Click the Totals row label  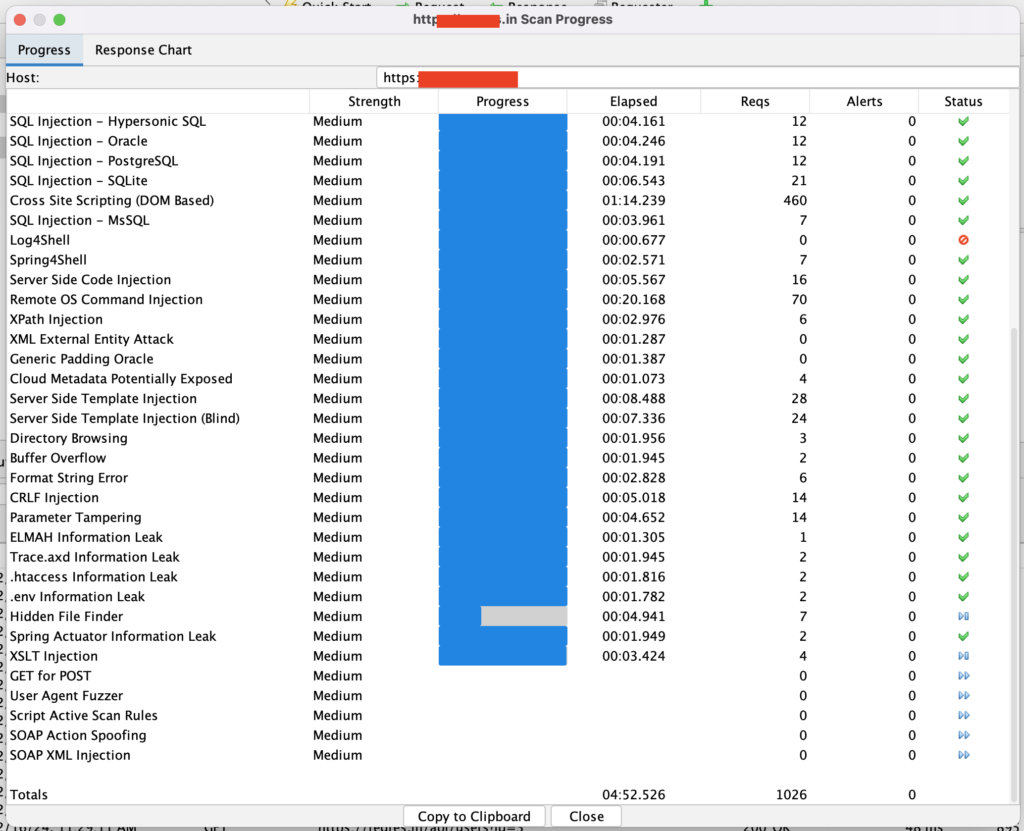click(x=29, y=795)
